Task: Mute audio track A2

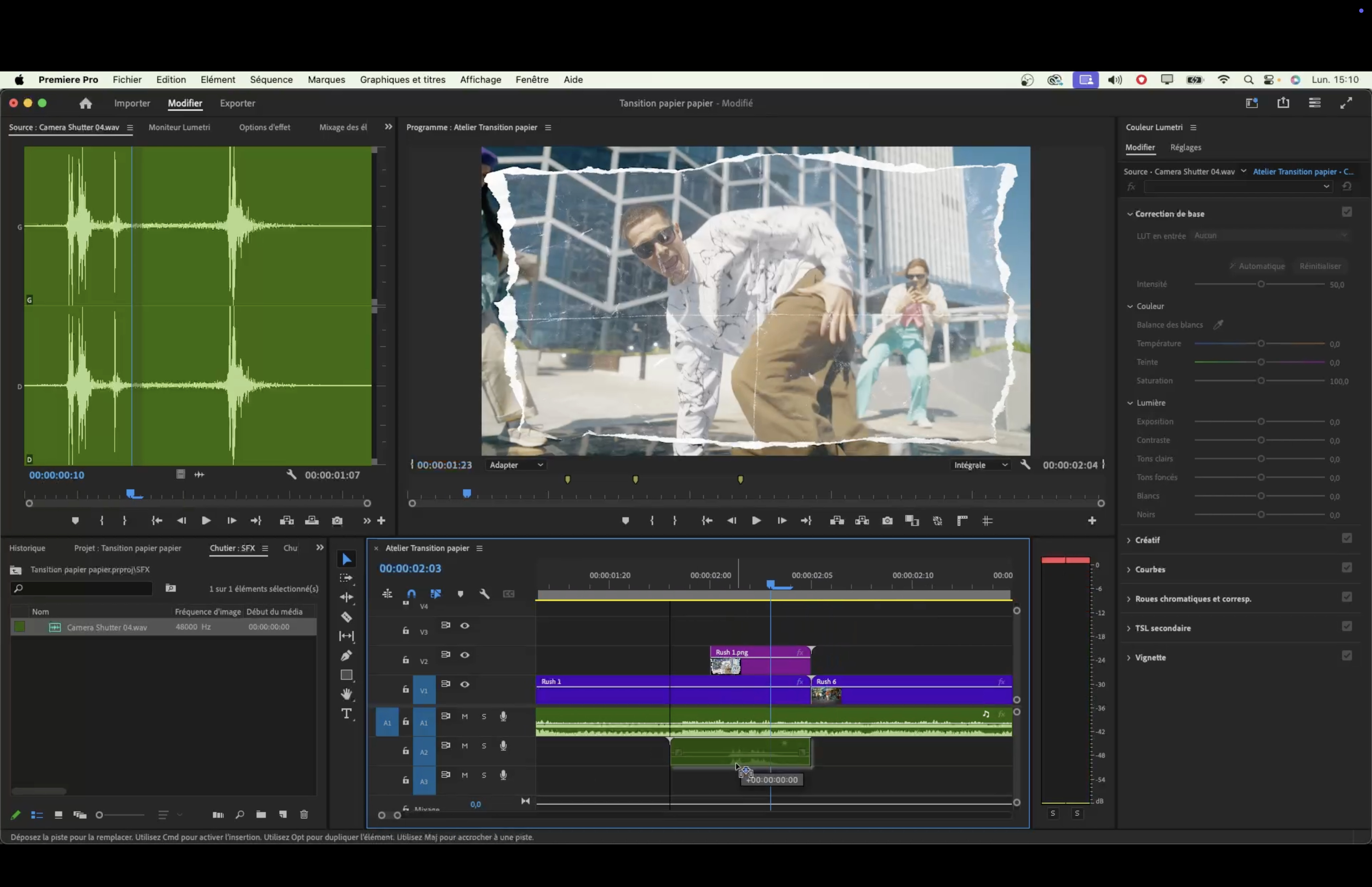Action: (x=465, y=746)
